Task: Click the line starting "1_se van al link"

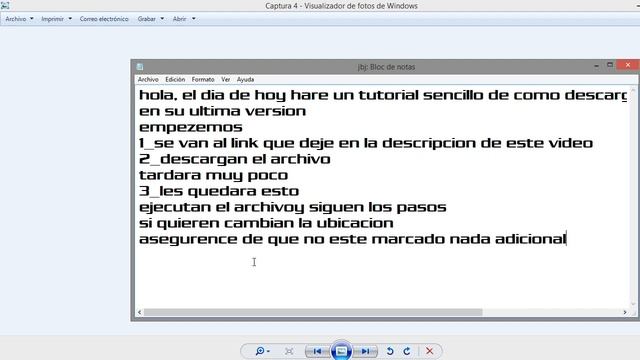Action: pos(366,143)
